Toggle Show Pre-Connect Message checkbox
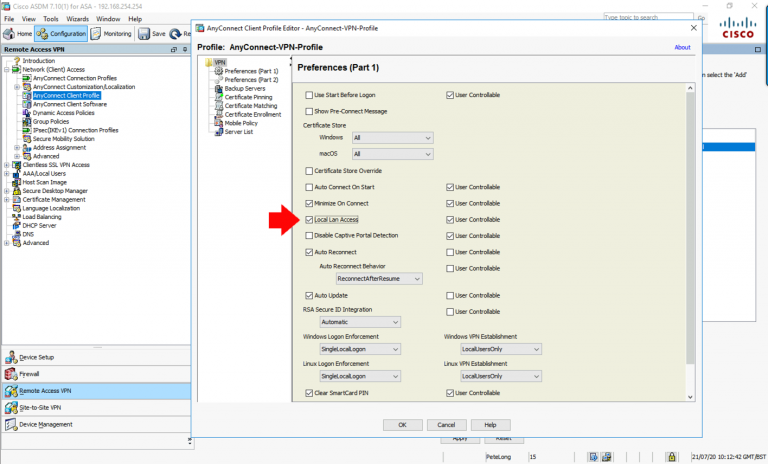 pos(309,111)
